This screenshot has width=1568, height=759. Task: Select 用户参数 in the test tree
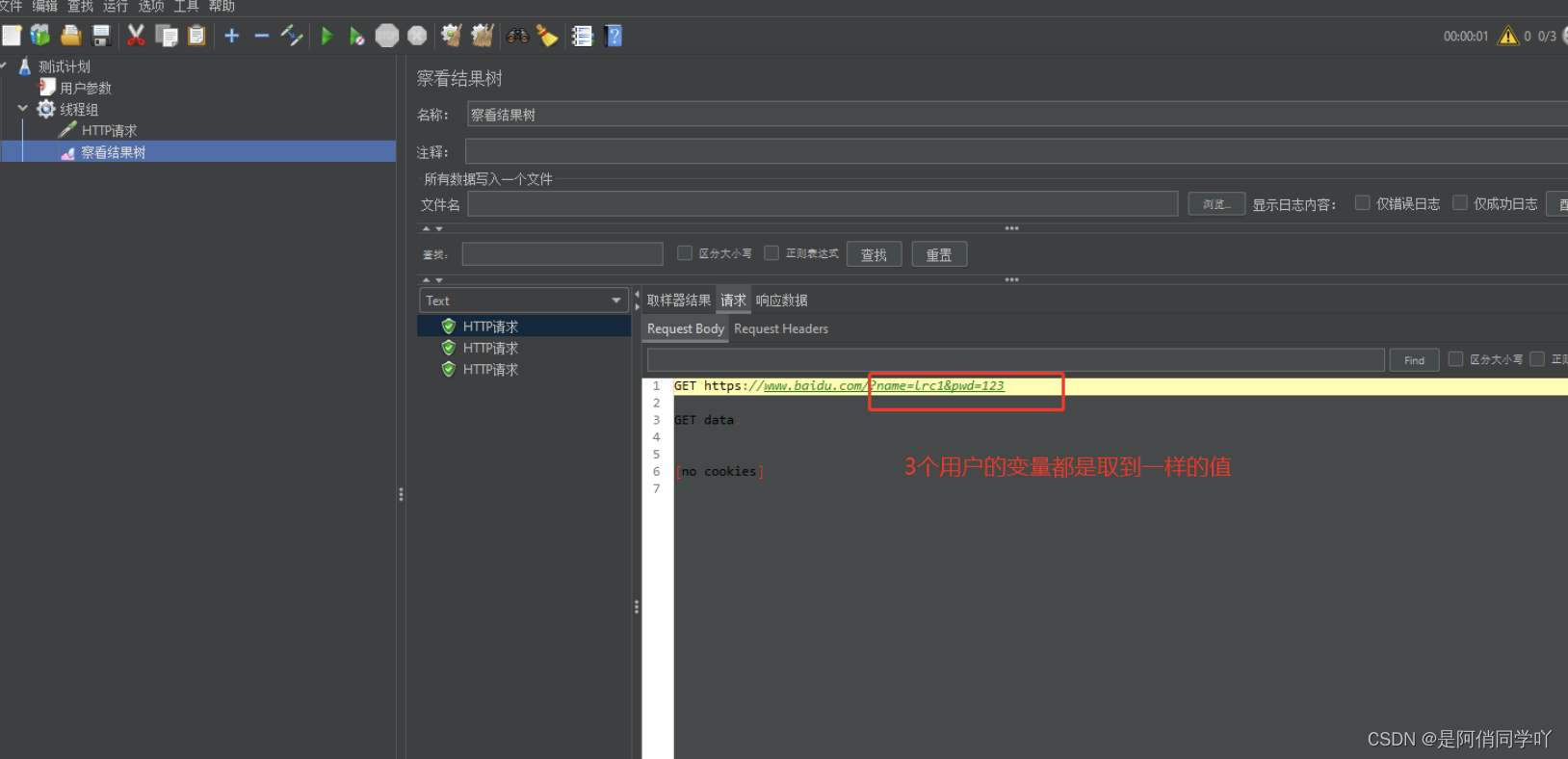point(86,88)
